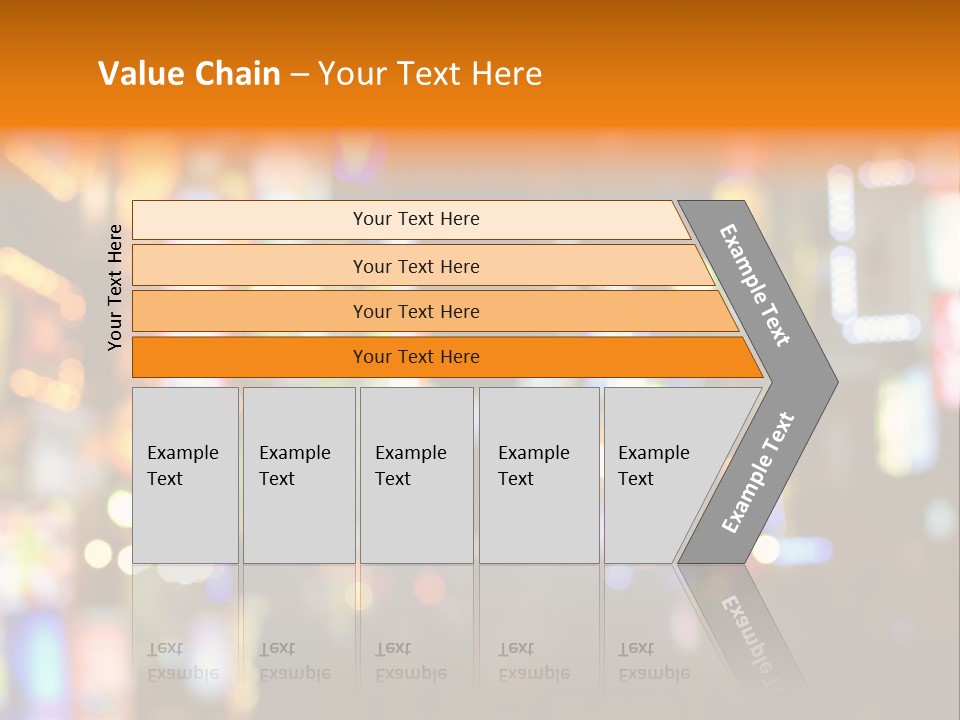Click the second light-orange "Your Text Here" bar
This screenshot has height=720, width=960.
pos(415,266)
